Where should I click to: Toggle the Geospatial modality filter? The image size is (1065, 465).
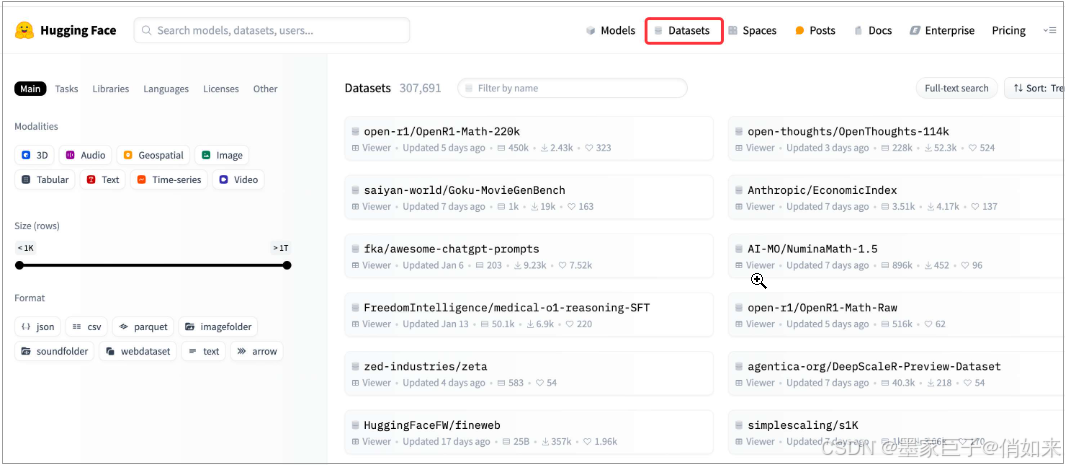(x=154, y=155)
